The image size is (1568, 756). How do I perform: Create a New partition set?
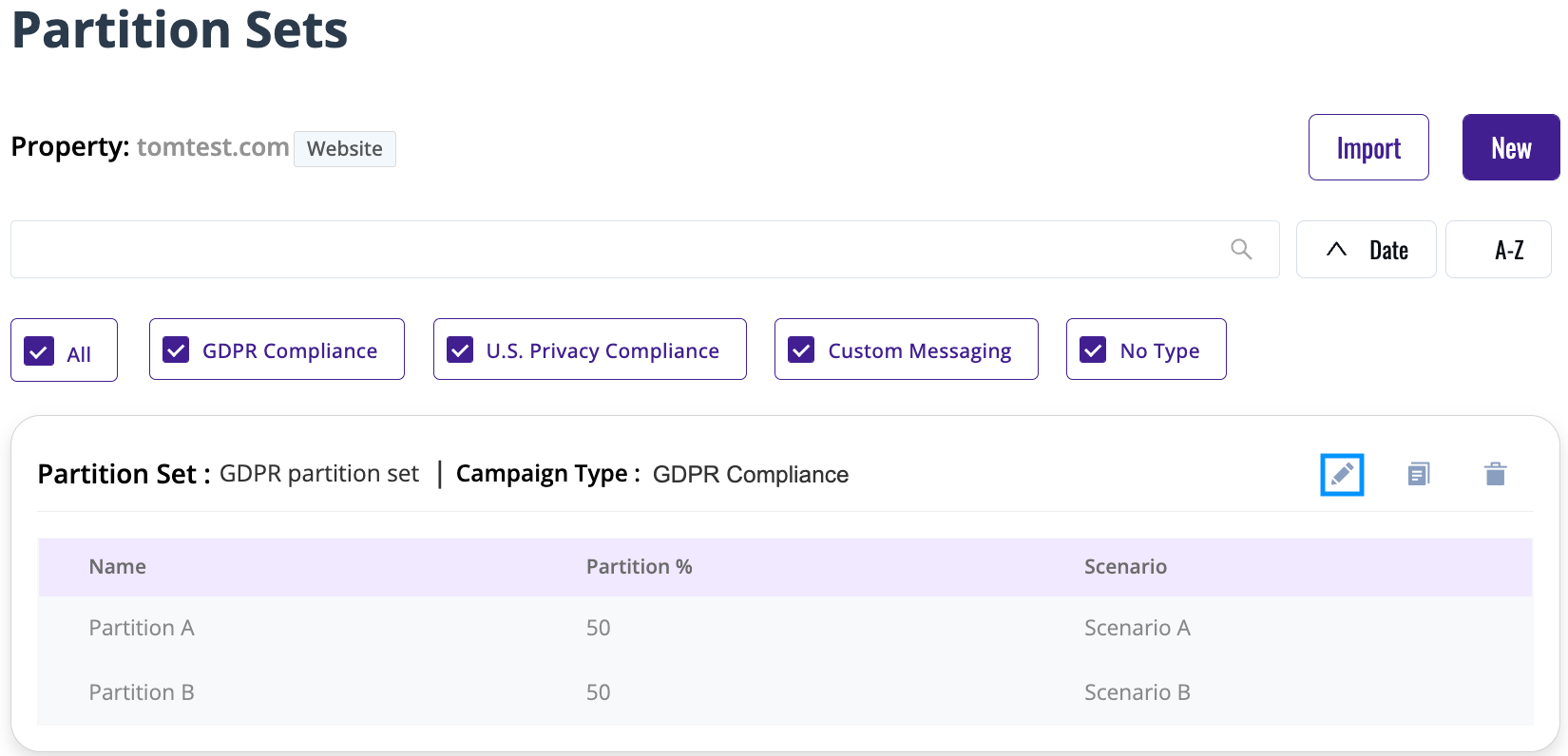click(x=1511, y=147)
